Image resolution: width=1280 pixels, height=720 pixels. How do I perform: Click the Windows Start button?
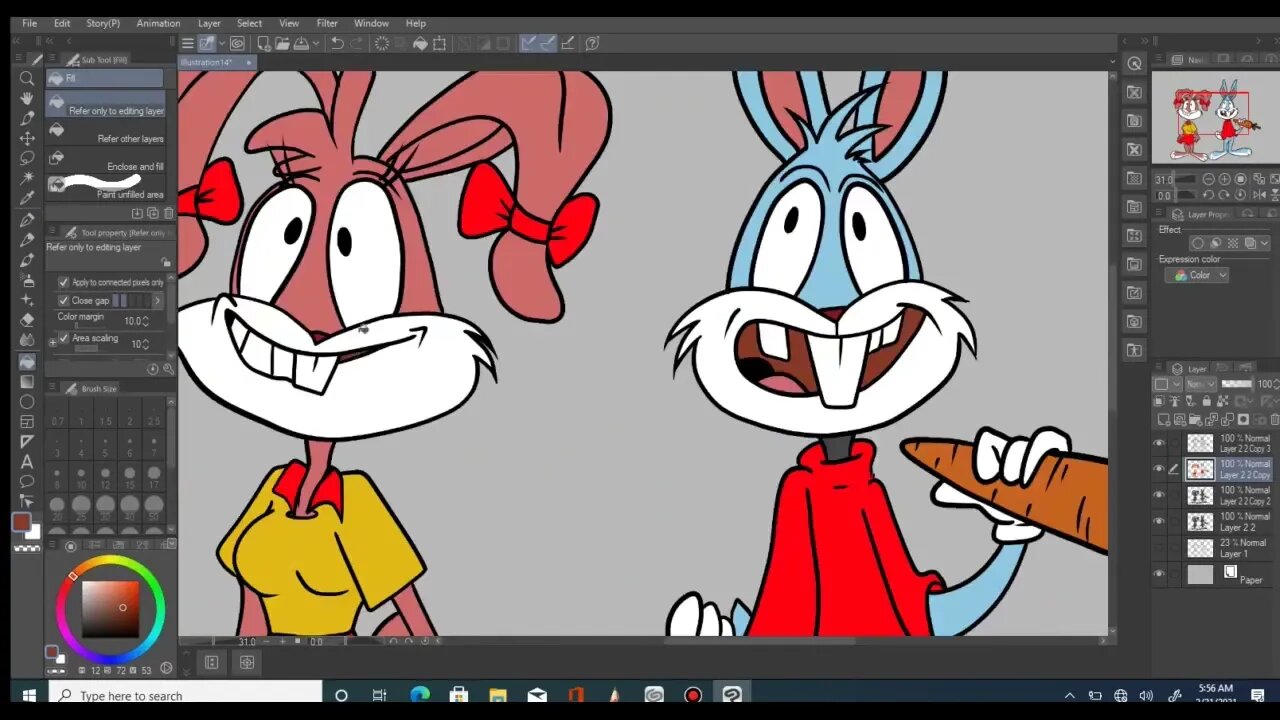coord(28,695)
